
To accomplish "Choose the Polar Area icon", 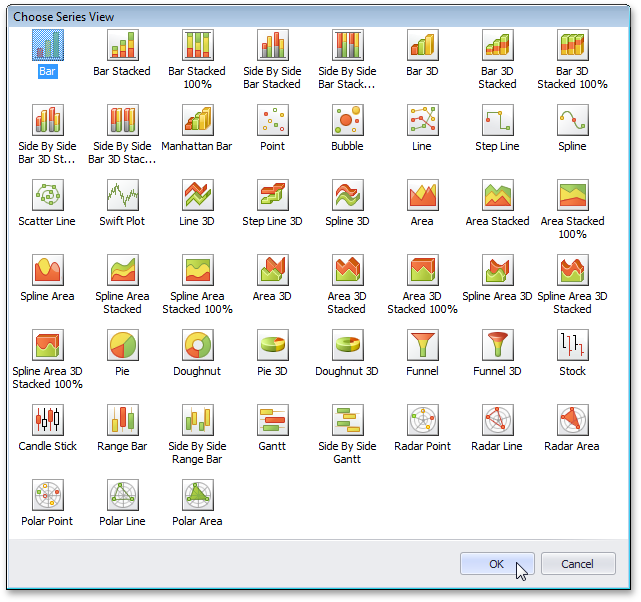I will pyautogui.click(x=198, y=495).
